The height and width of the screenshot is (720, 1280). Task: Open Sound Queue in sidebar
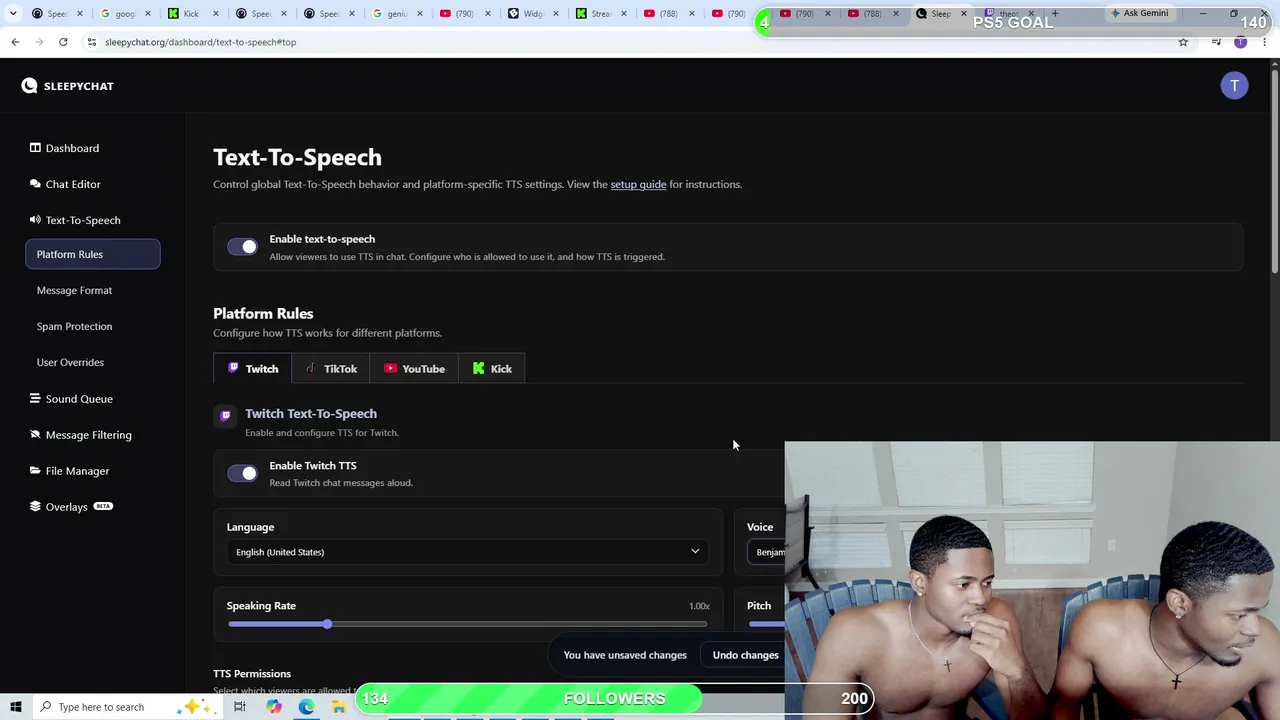click(x=79, y=399)
